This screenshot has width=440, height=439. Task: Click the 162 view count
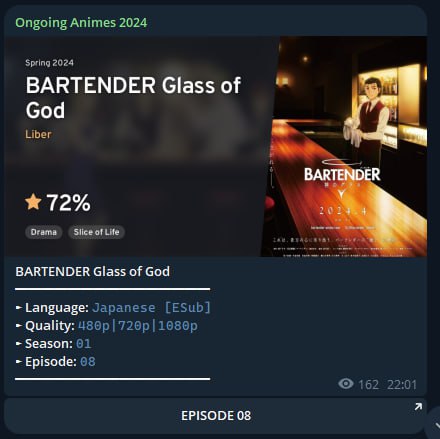368,385
